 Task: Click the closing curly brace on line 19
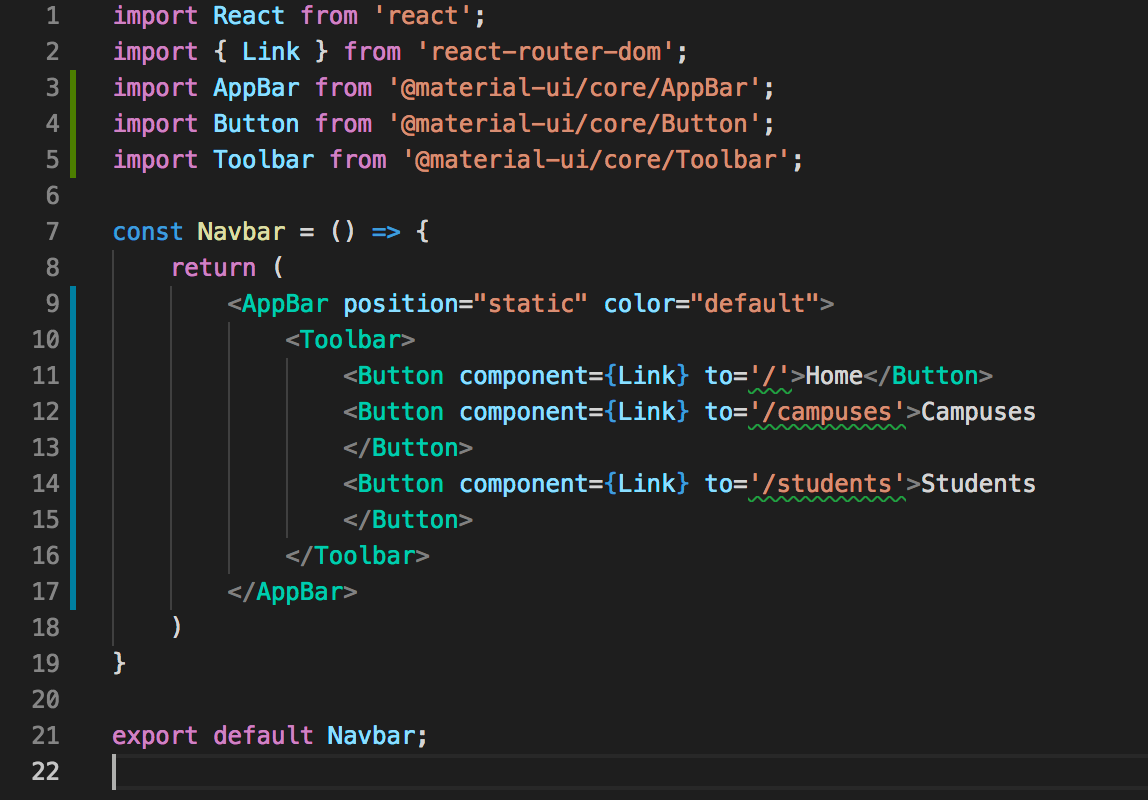(x=119, y=663)
